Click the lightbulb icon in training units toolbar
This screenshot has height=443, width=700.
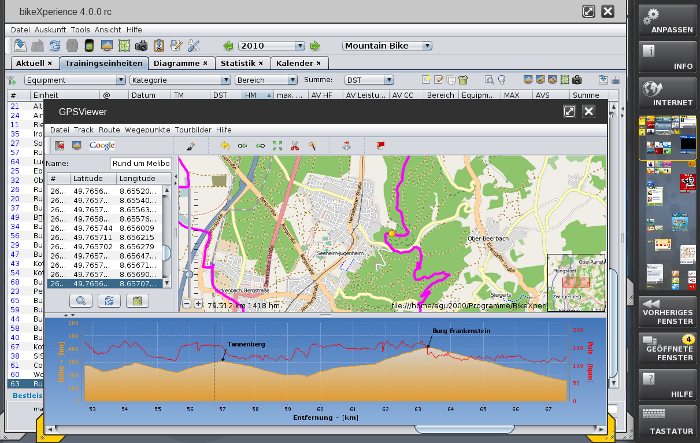pyautogui.click(x=502, y=80)
